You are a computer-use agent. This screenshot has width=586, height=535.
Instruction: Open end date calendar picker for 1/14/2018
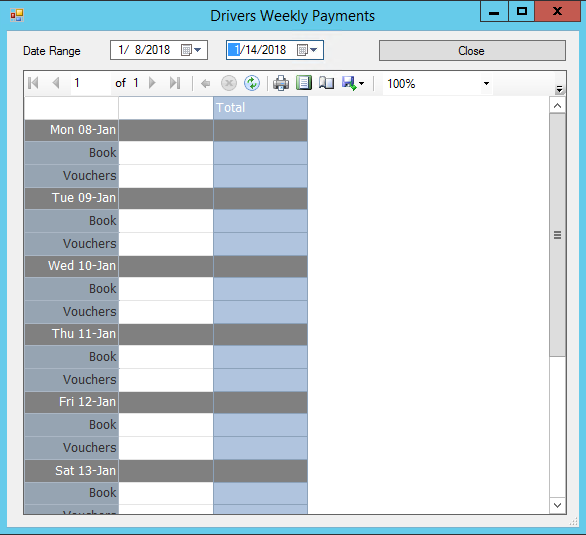point(307,50)
